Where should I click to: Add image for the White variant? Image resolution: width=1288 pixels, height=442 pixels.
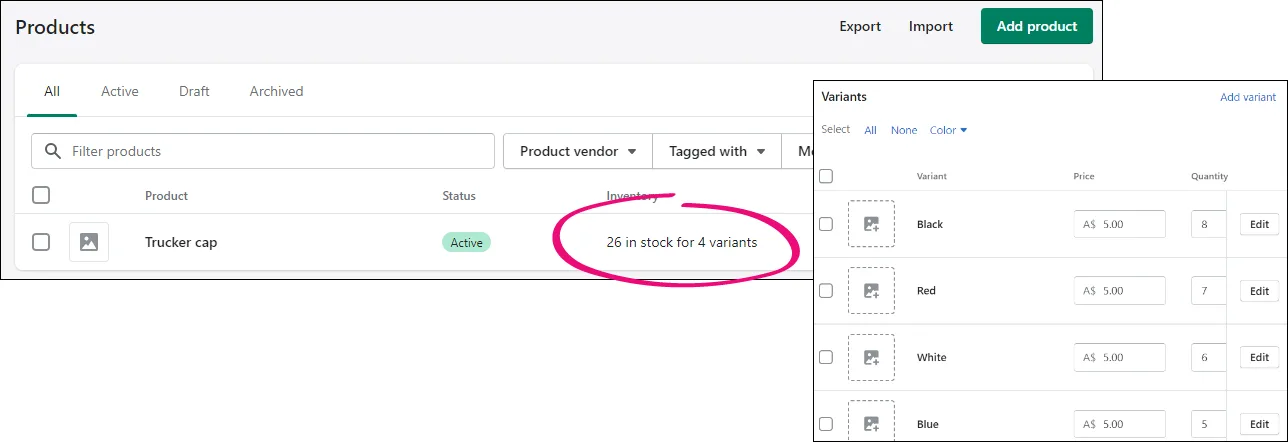871,357
